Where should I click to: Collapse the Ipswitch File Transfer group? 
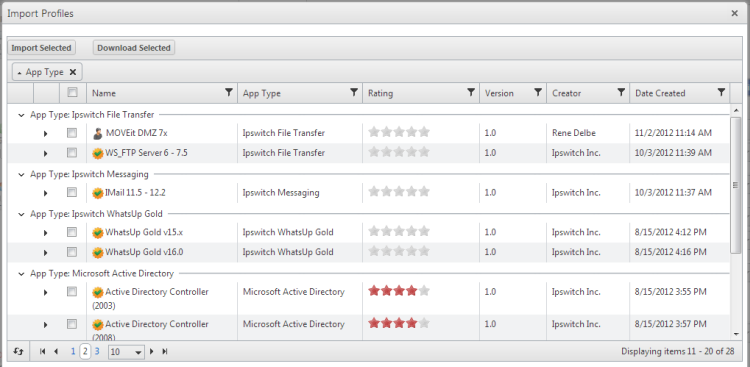[21, 115]
